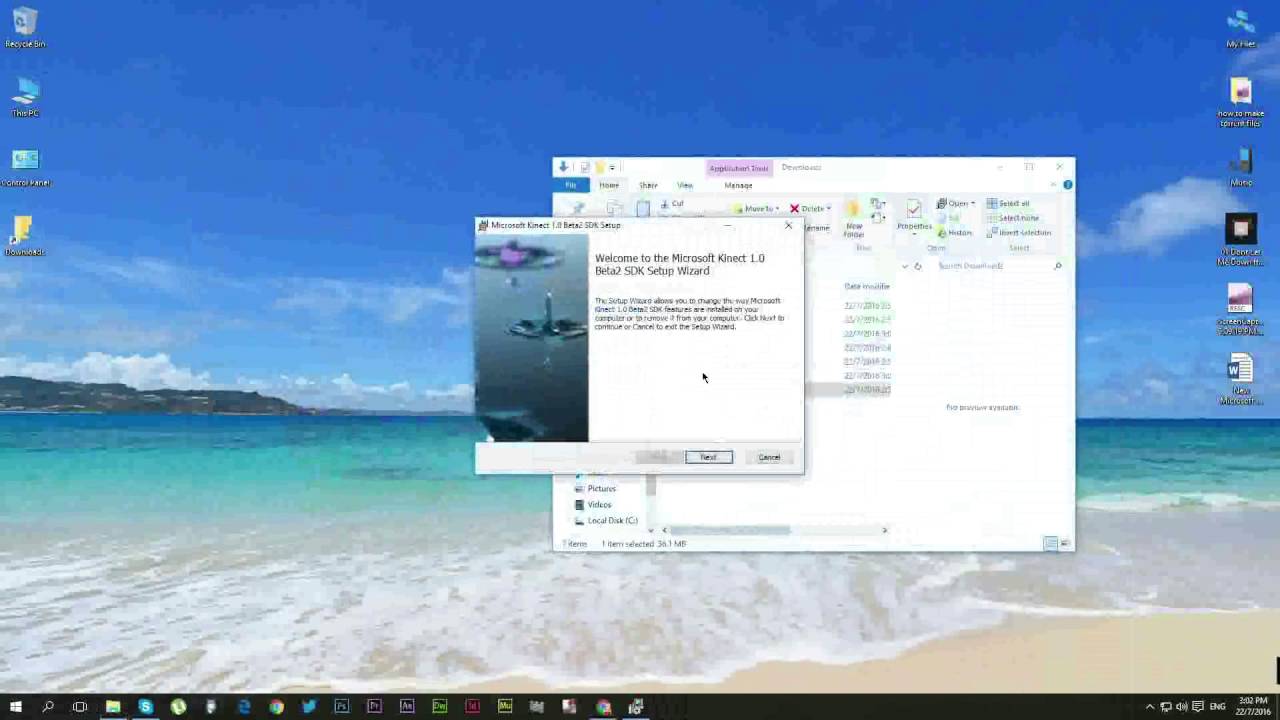Switch to the Share ribbon tab

coord(648,185)
